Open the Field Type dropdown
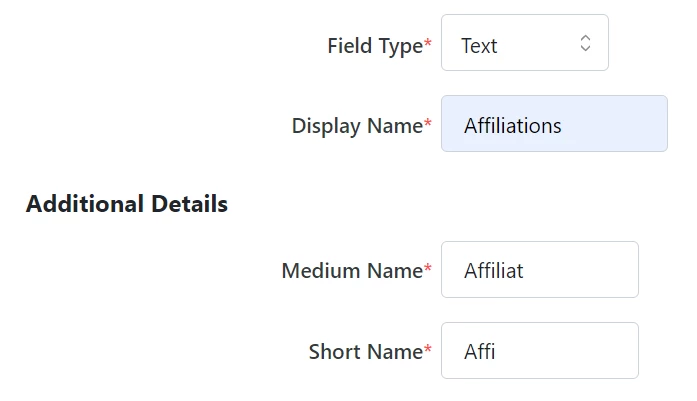The image size is (697, 401). [524, 44]
